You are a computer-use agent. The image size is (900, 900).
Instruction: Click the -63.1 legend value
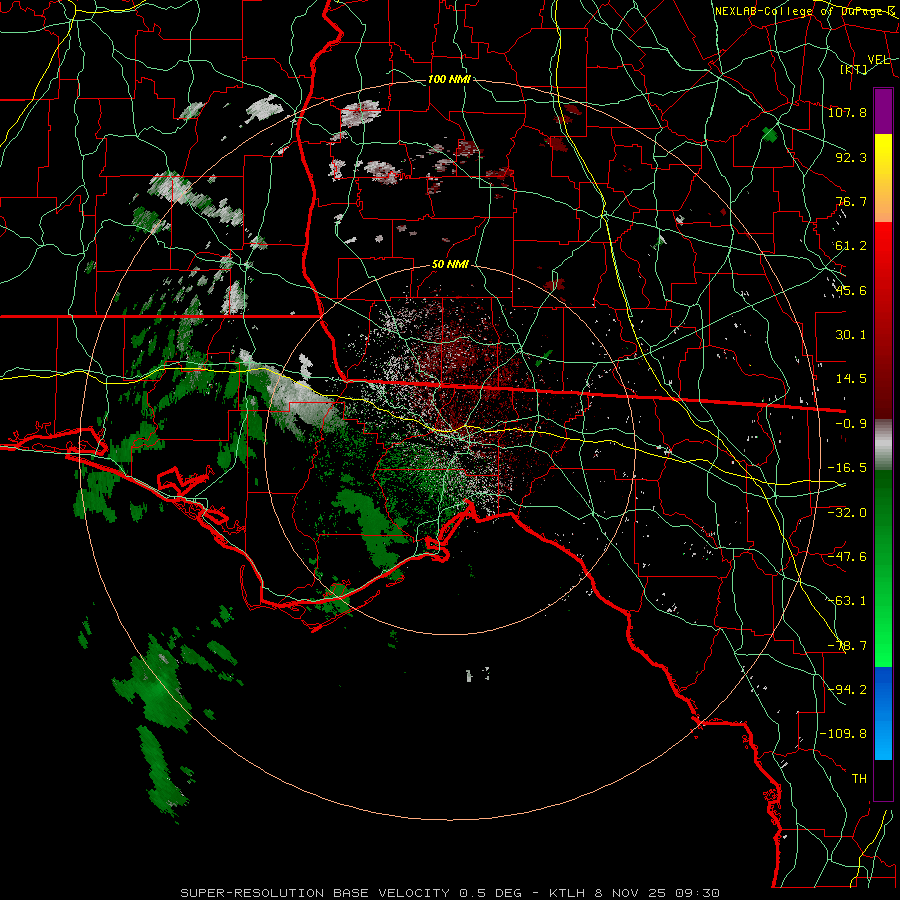click(x=847, y=601)
